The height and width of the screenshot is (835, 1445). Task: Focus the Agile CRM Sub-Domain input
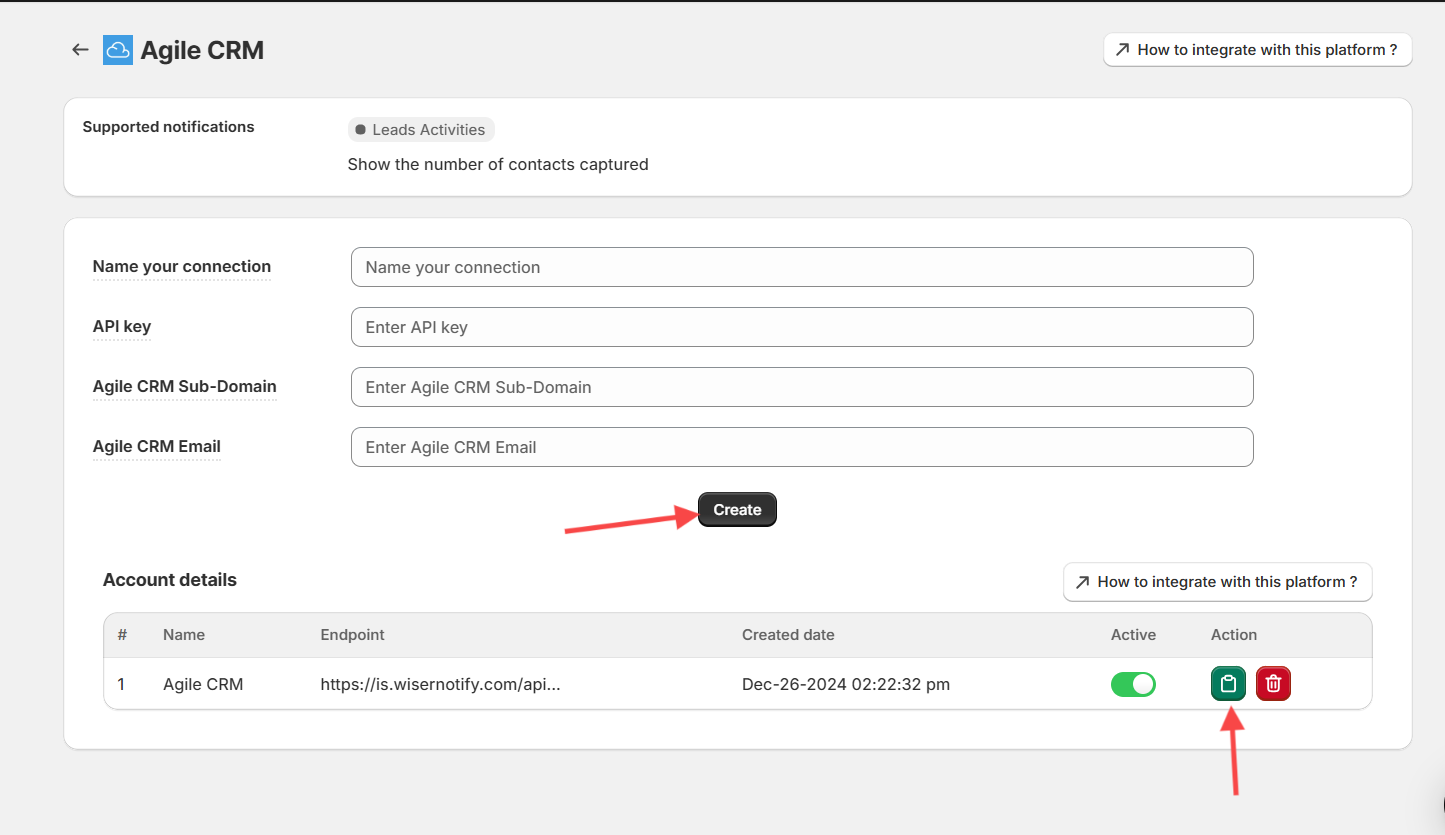(802, 387)
